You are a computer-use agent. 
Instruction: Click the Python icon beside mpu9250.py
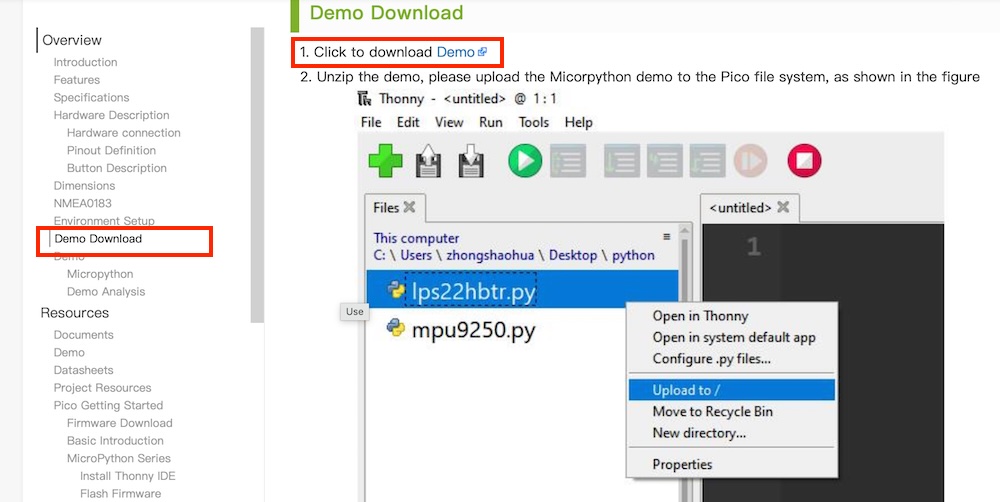(x=396, y=328)
